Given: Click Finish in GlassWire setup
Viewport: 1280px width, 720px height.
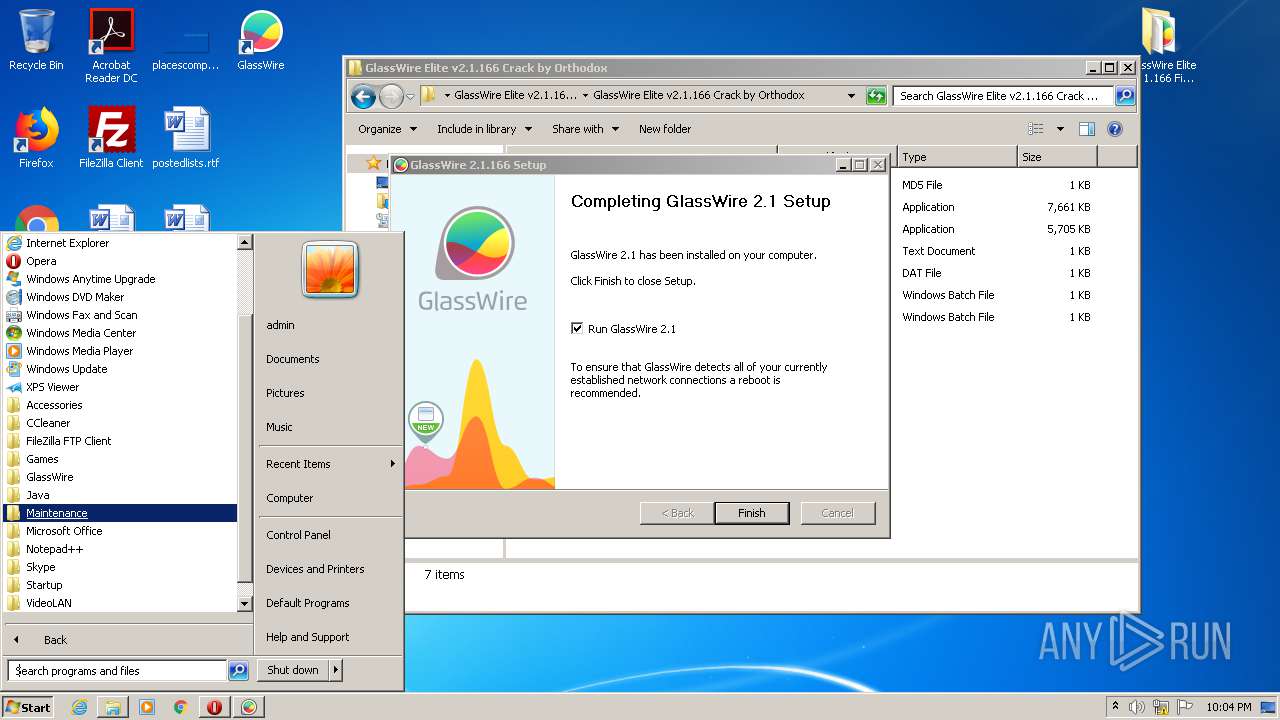Looking at the screenshot, I should click(752, 513).
